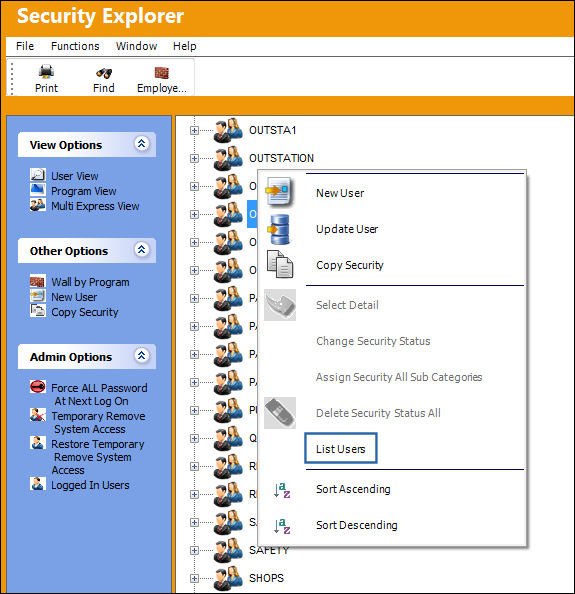Select the OUTSTATION tree label
This screenshot has width=575, height=594.
(281, 158)
